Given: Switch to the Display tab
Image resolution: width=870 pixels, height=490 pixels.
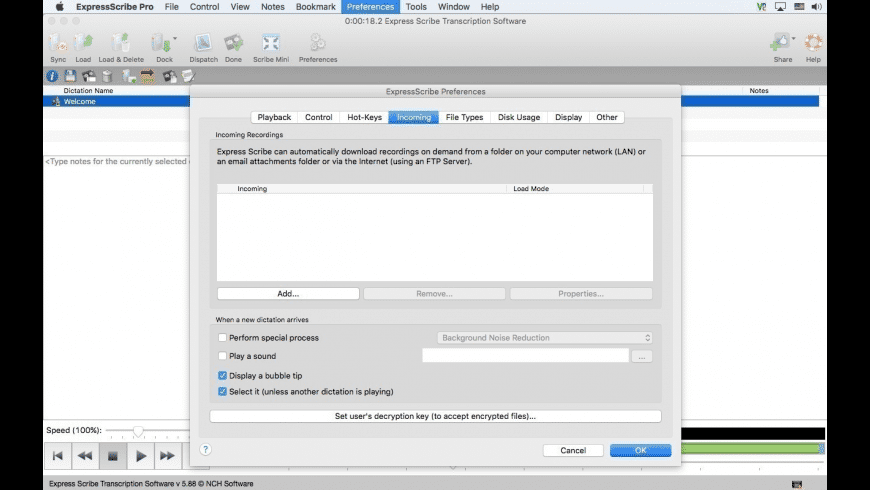Looking at the screenshot, I should coord(569,117).
